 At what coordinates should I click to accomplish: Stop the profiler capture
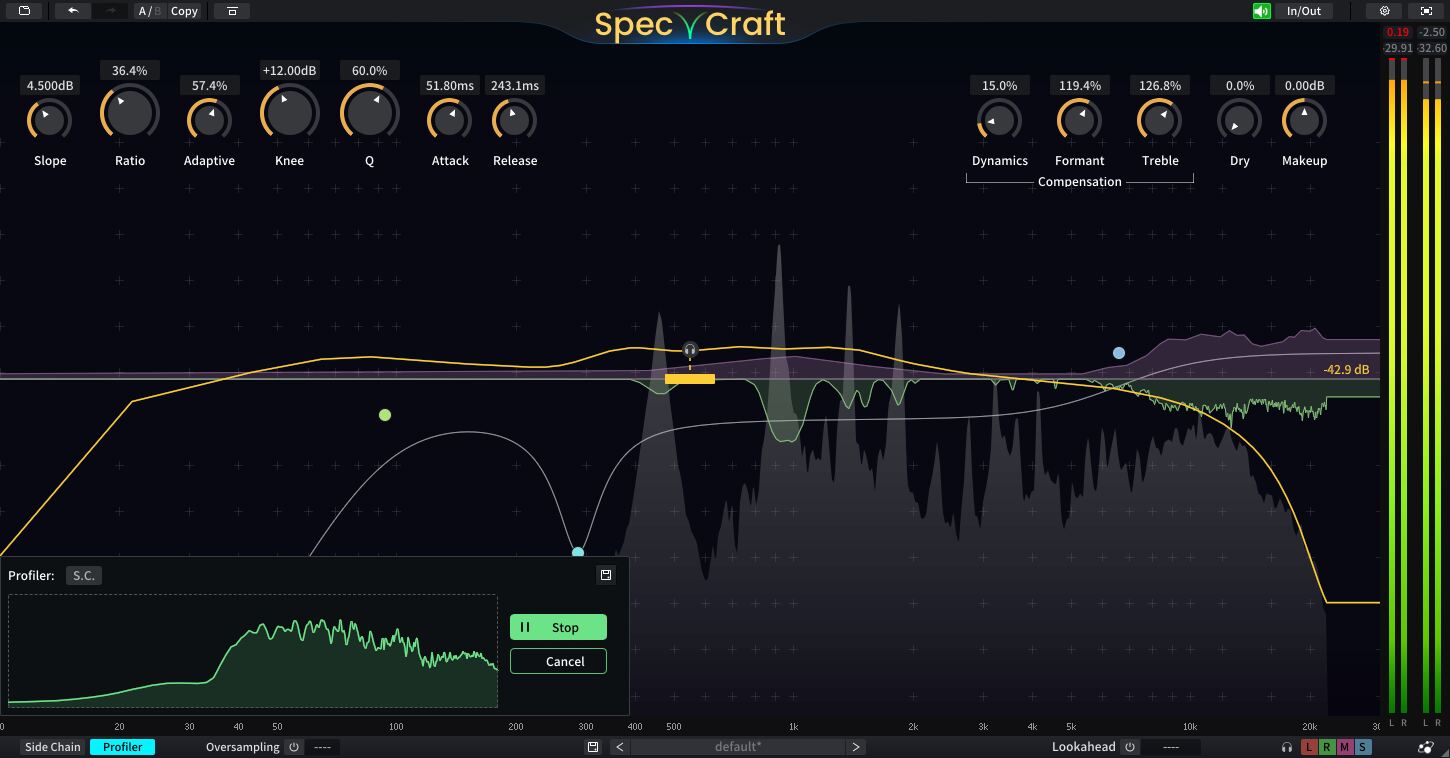point(558,627)
